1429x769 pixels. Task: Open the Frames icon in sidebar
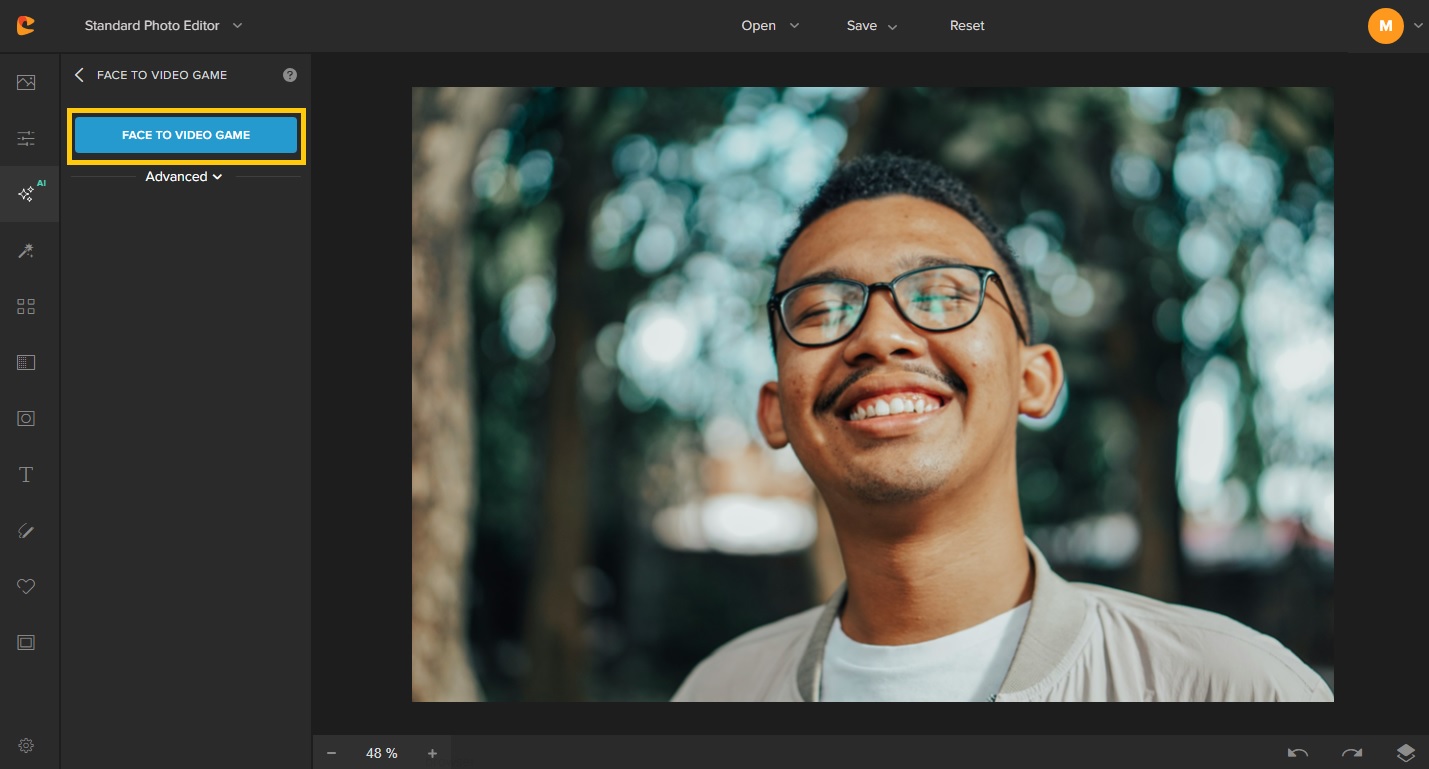26,643
